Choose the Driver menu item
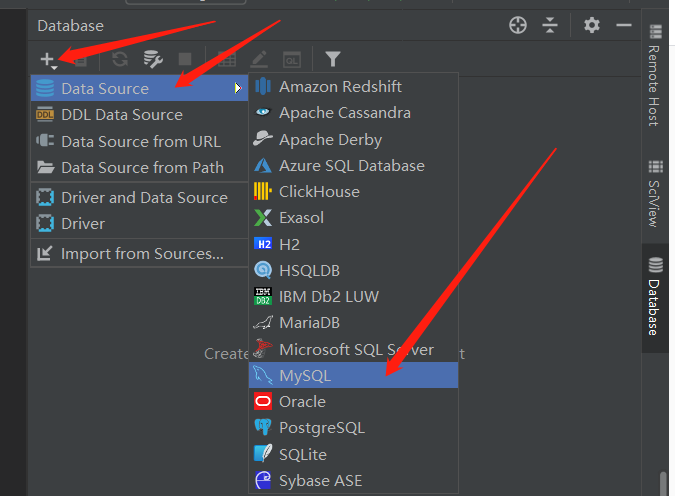This screenshot has width=675, height=496. click(139, 223)
